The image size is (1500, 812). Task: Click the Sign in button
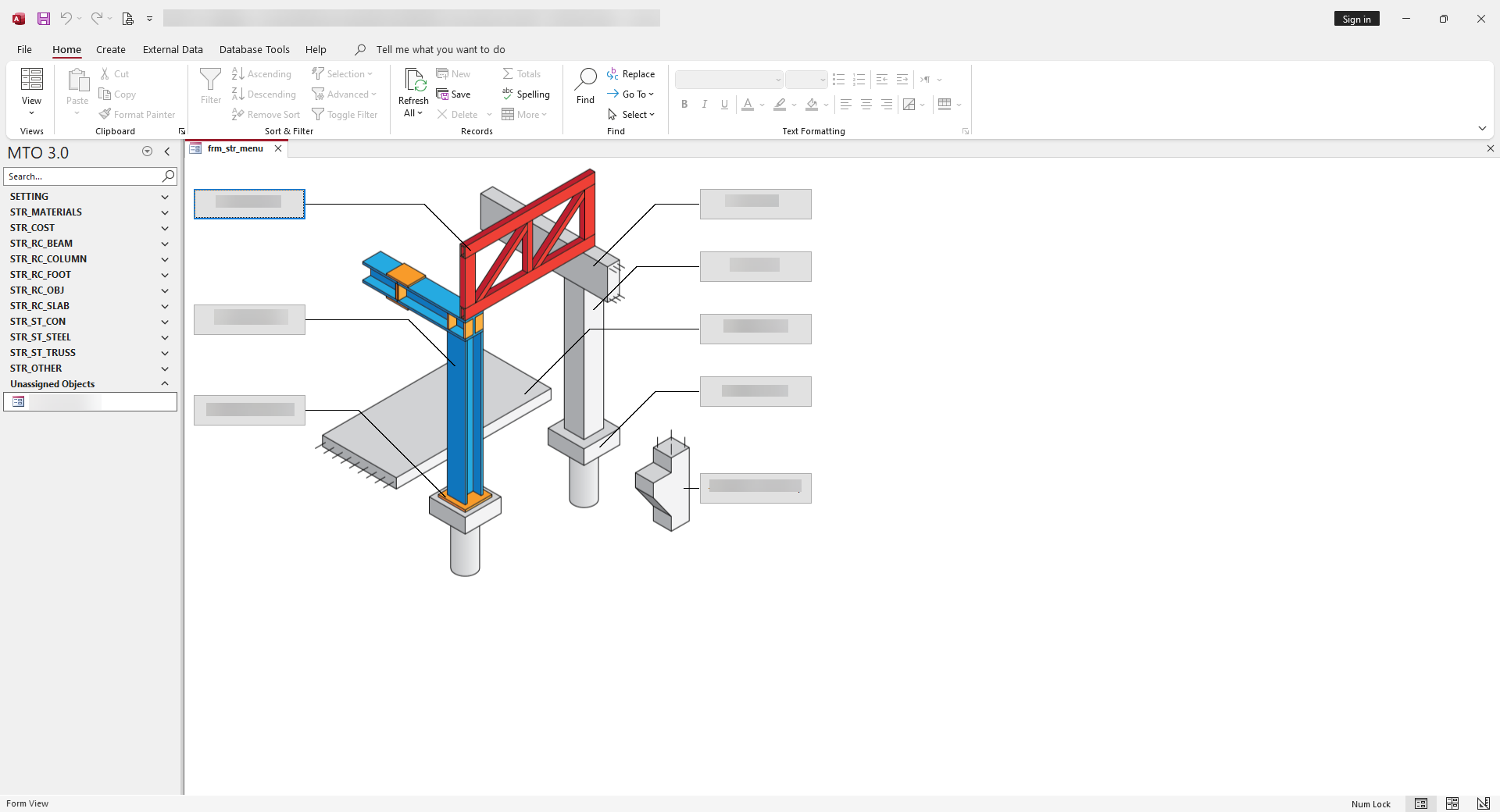(x=1356, y=19)
